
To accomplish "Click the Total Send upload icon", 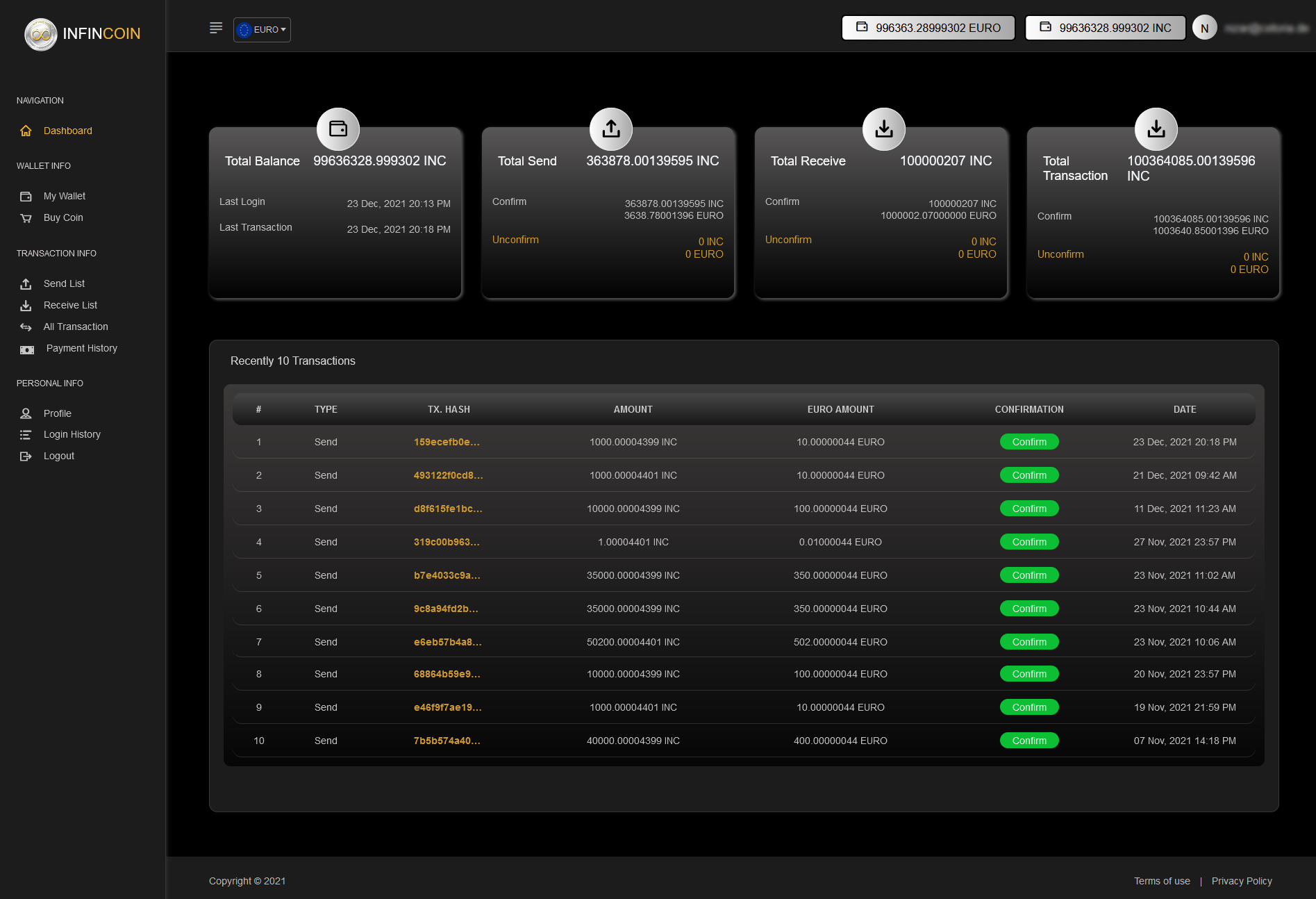I will coord(610,129).
